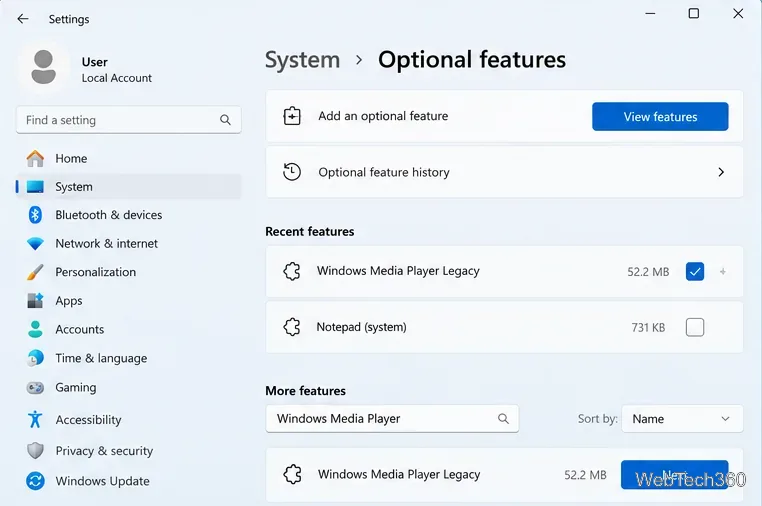Click the Notepad (system) puzzle icon
Viewport: 762px width, 506px height.
click(292, 327)
